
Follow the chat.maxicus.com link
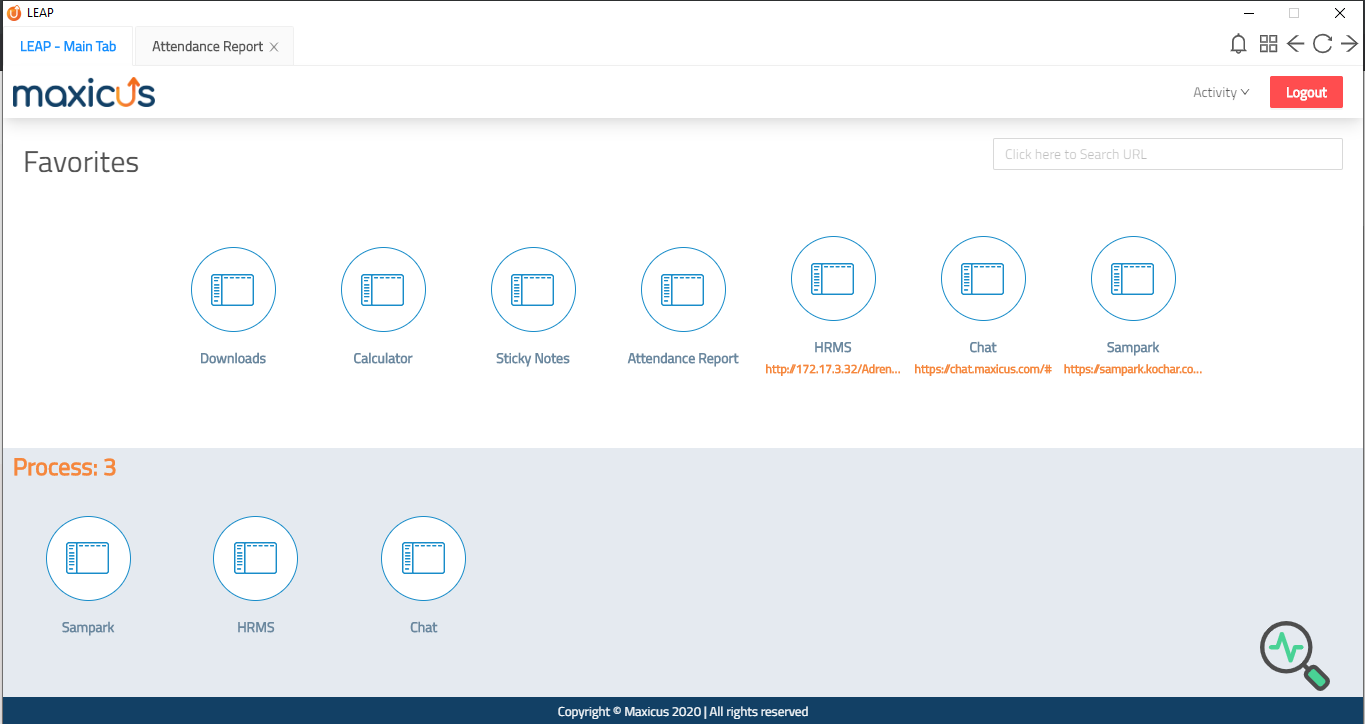pos(983,369)
